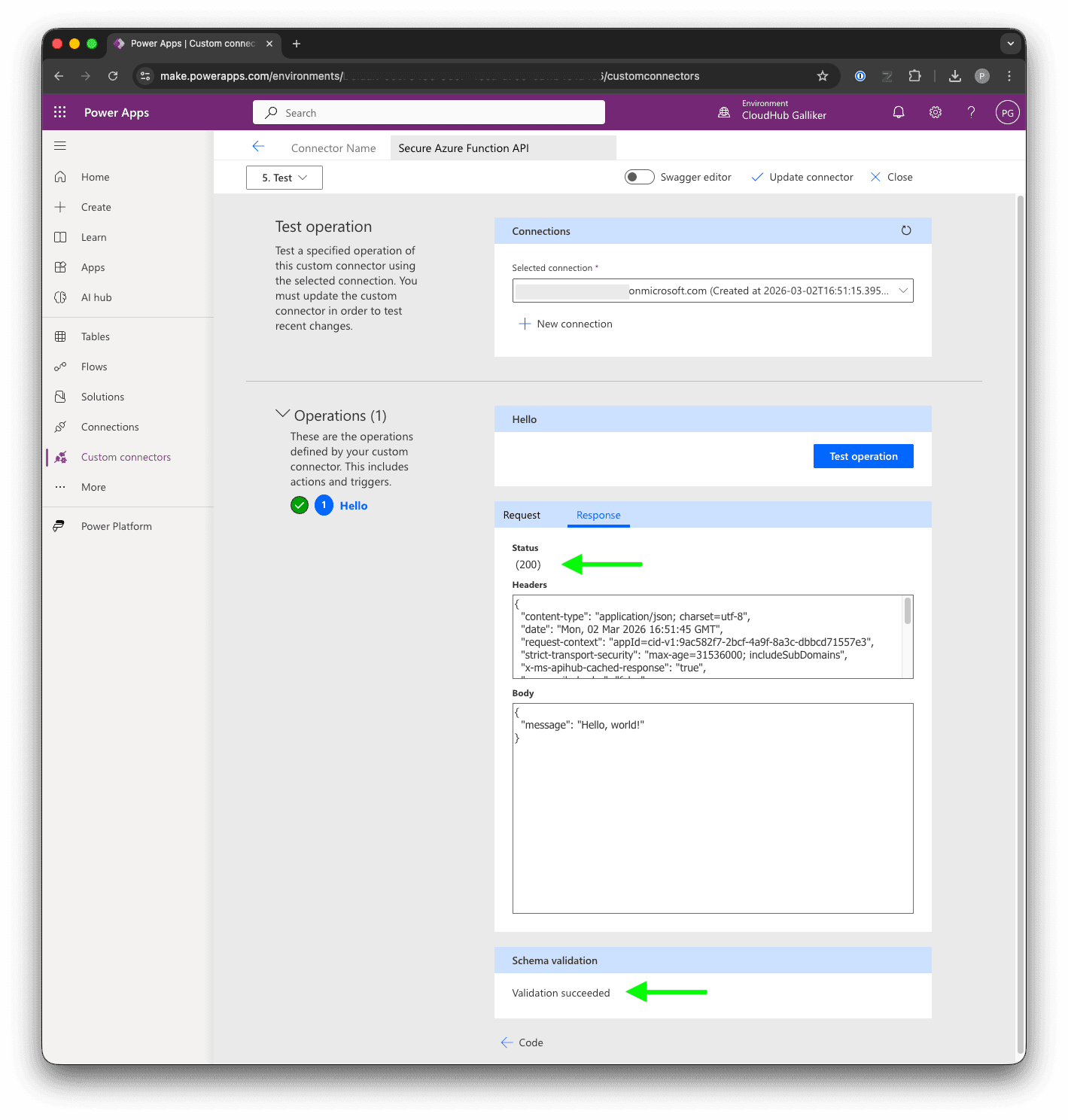Click the back arrow beside Connector Name

tap(258, 147)
